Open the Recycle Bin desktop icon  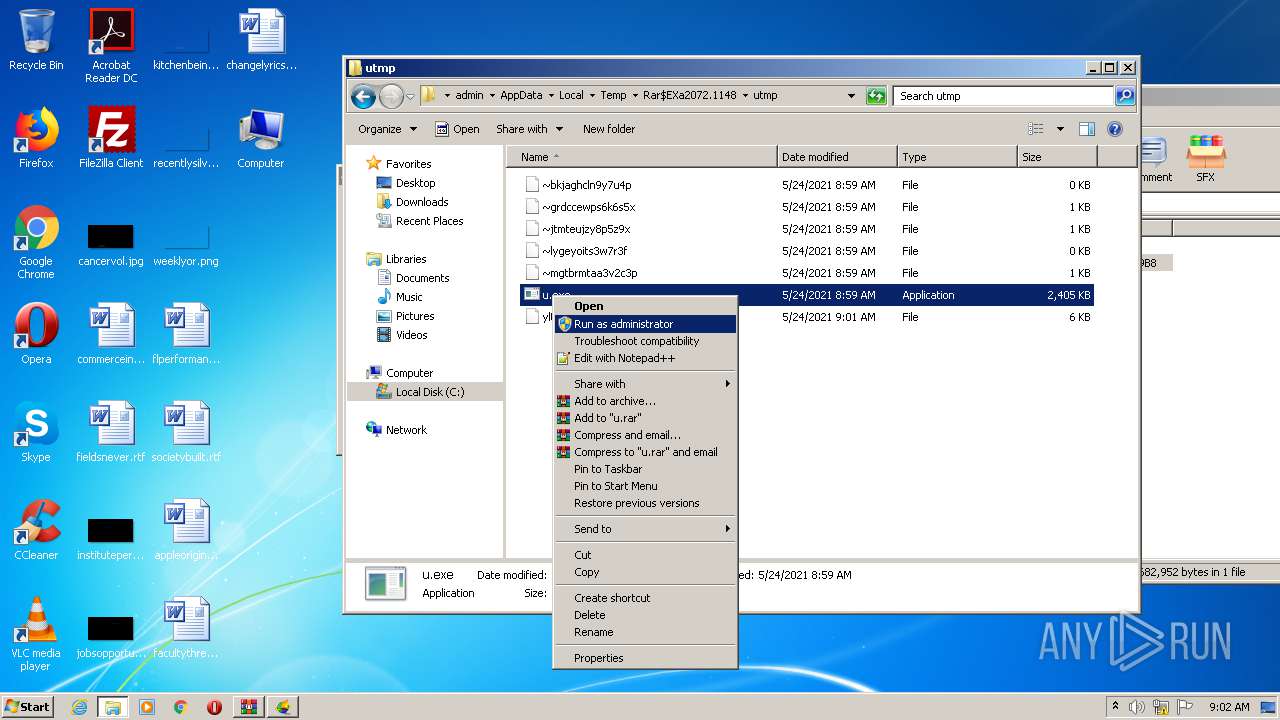point(36,40)
